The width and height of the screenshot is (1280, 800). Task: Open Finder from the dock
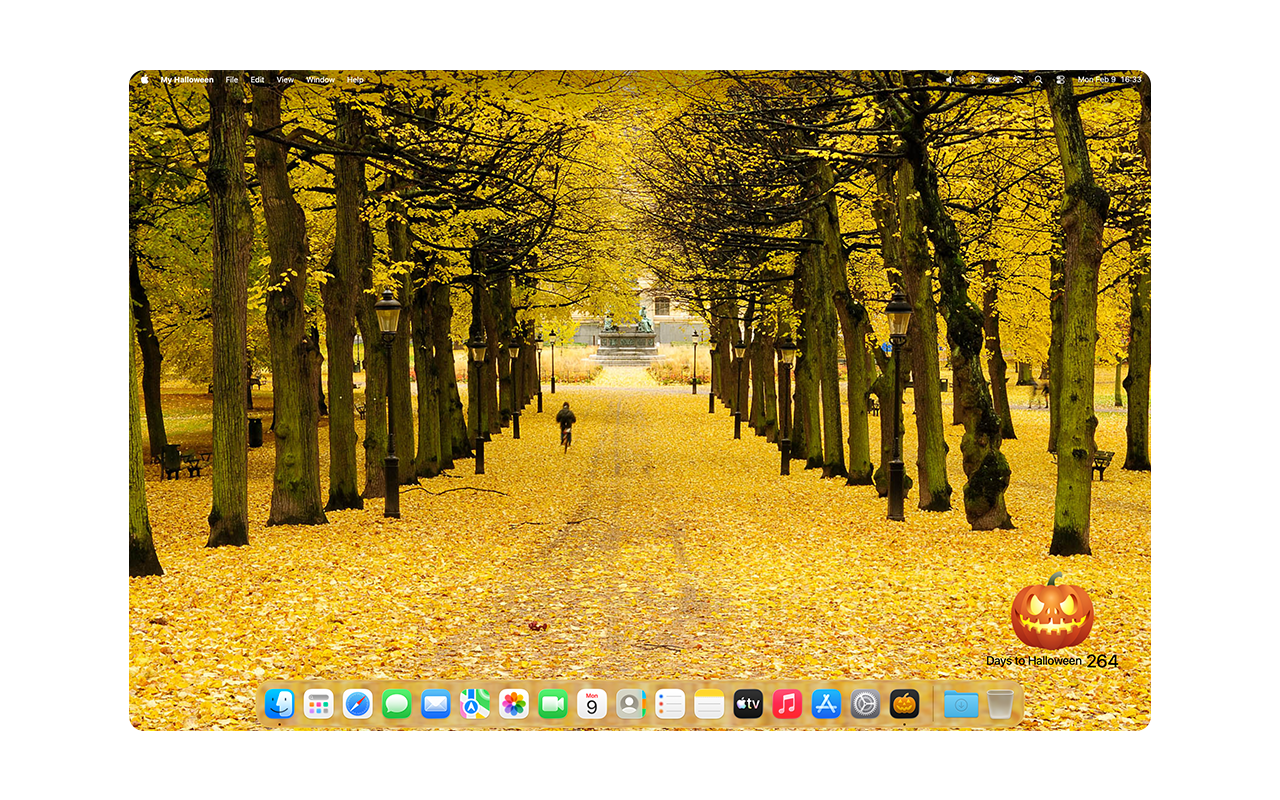(279, 704)
